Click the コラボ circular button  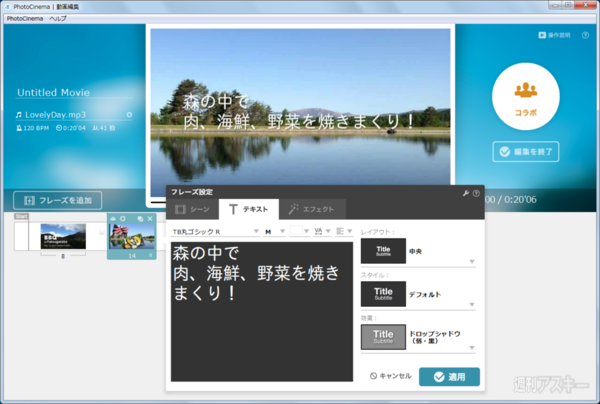click(x=526, y=96)
